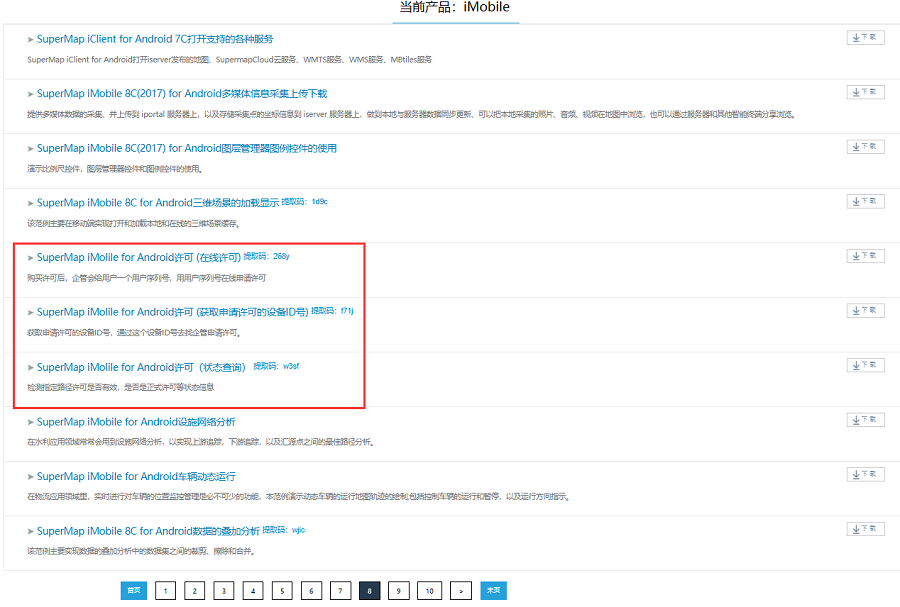Go to page 2
Screen dimensions: 900x607
point(195,590)
